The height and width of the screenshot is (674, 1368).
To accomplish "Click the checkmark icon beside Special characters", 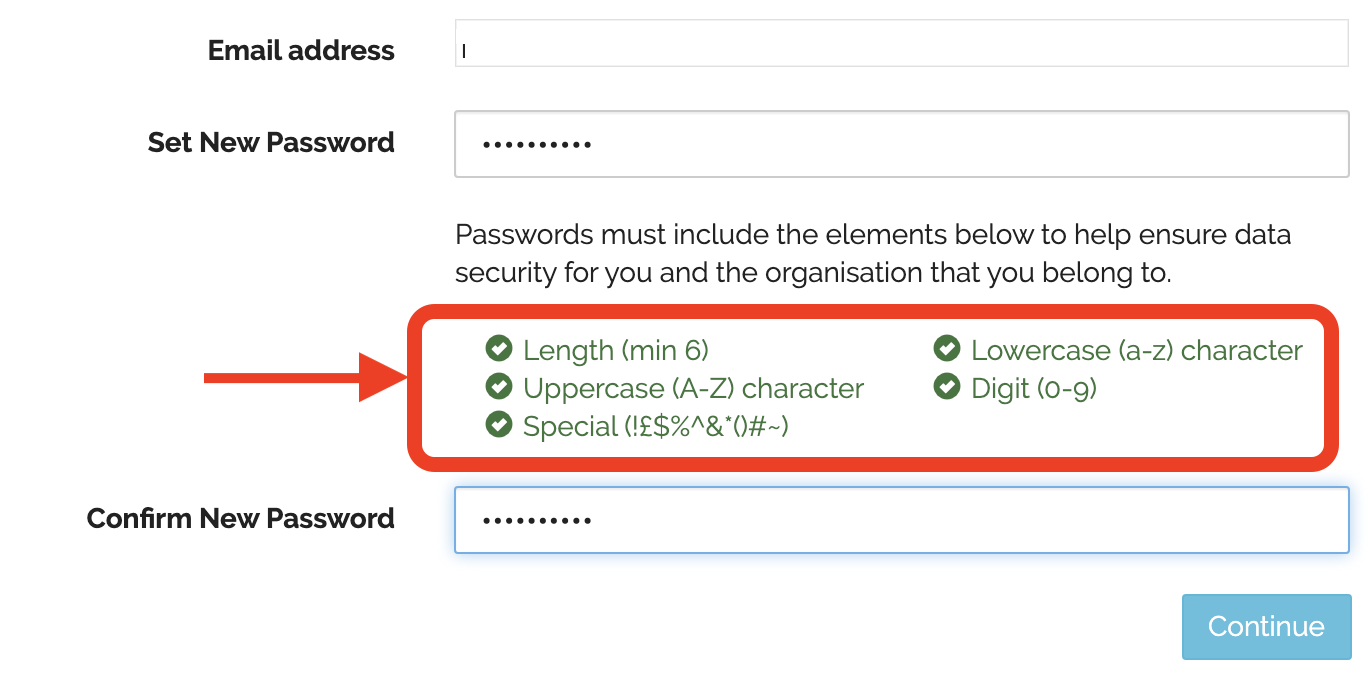I will pyautogui.click(x=498, y=424).
